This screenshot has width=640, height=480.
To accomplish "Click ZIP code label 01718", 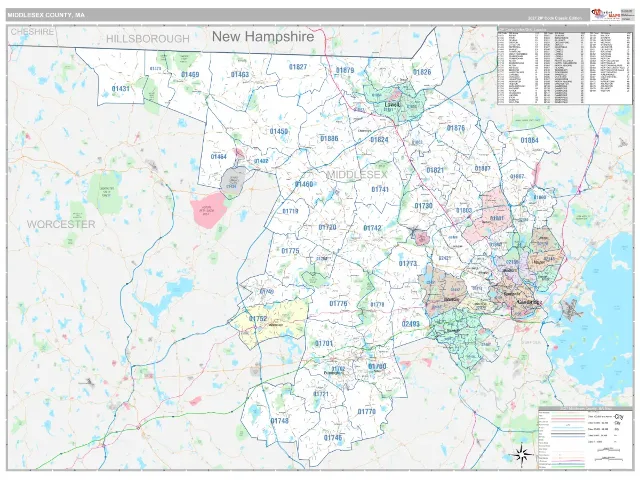I will [290, 211].
